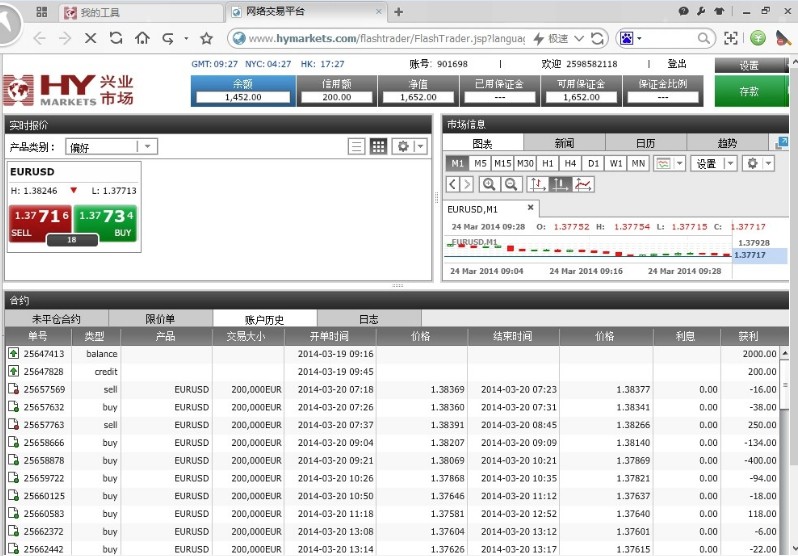798x556 pixels.
Task: Select the M1 timeframe
Action: point(457,163)
